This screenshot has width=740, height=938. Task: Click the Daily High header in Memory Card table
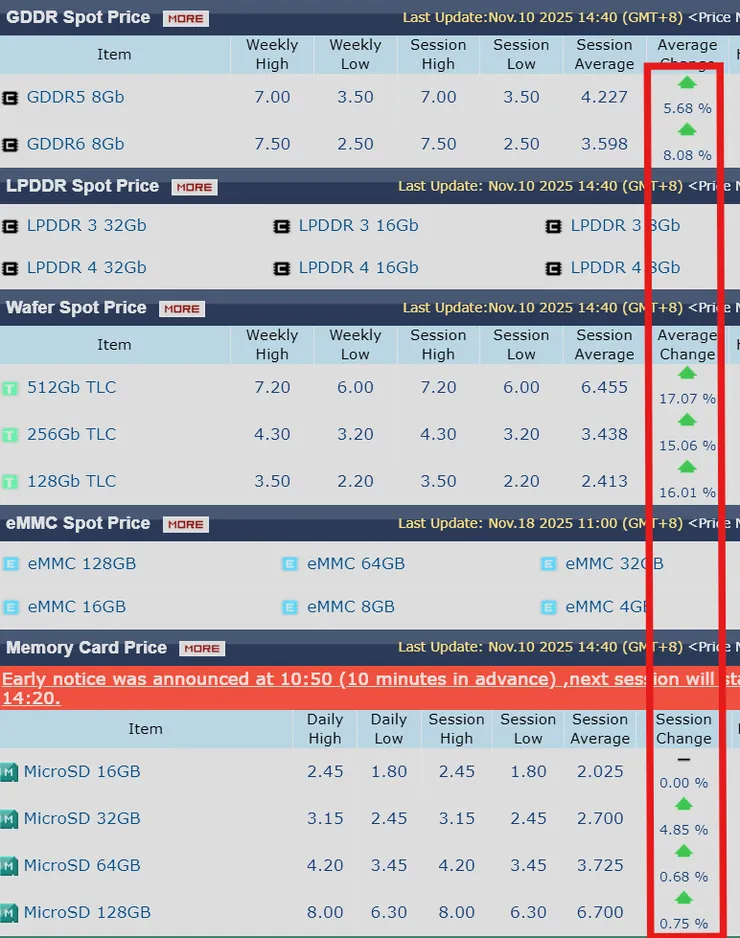325,729
